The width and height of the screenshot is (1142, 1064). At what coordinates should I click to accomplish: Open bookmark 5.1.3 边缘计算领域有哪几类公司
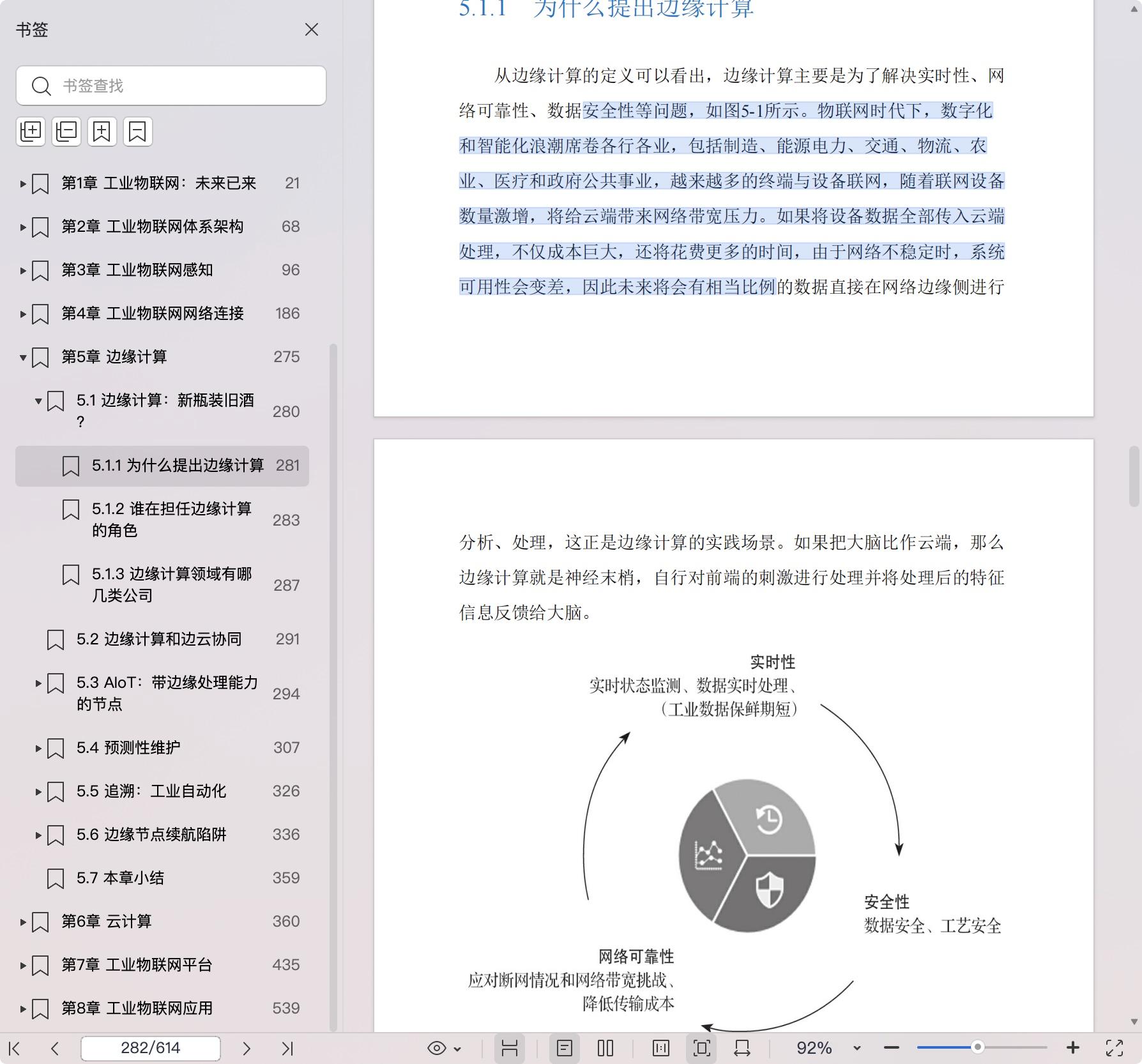click(172, 584)
